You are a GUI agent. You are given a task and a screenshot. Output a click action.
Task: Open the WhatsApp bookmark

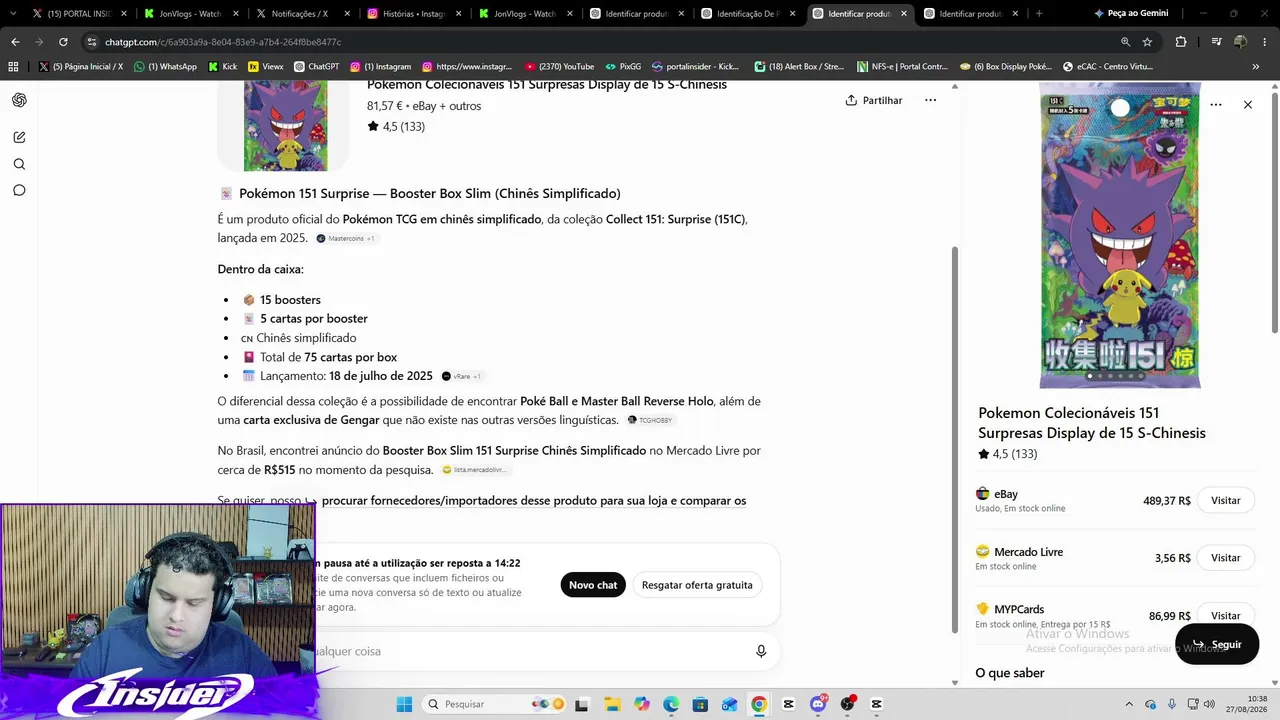pos(166,67)
